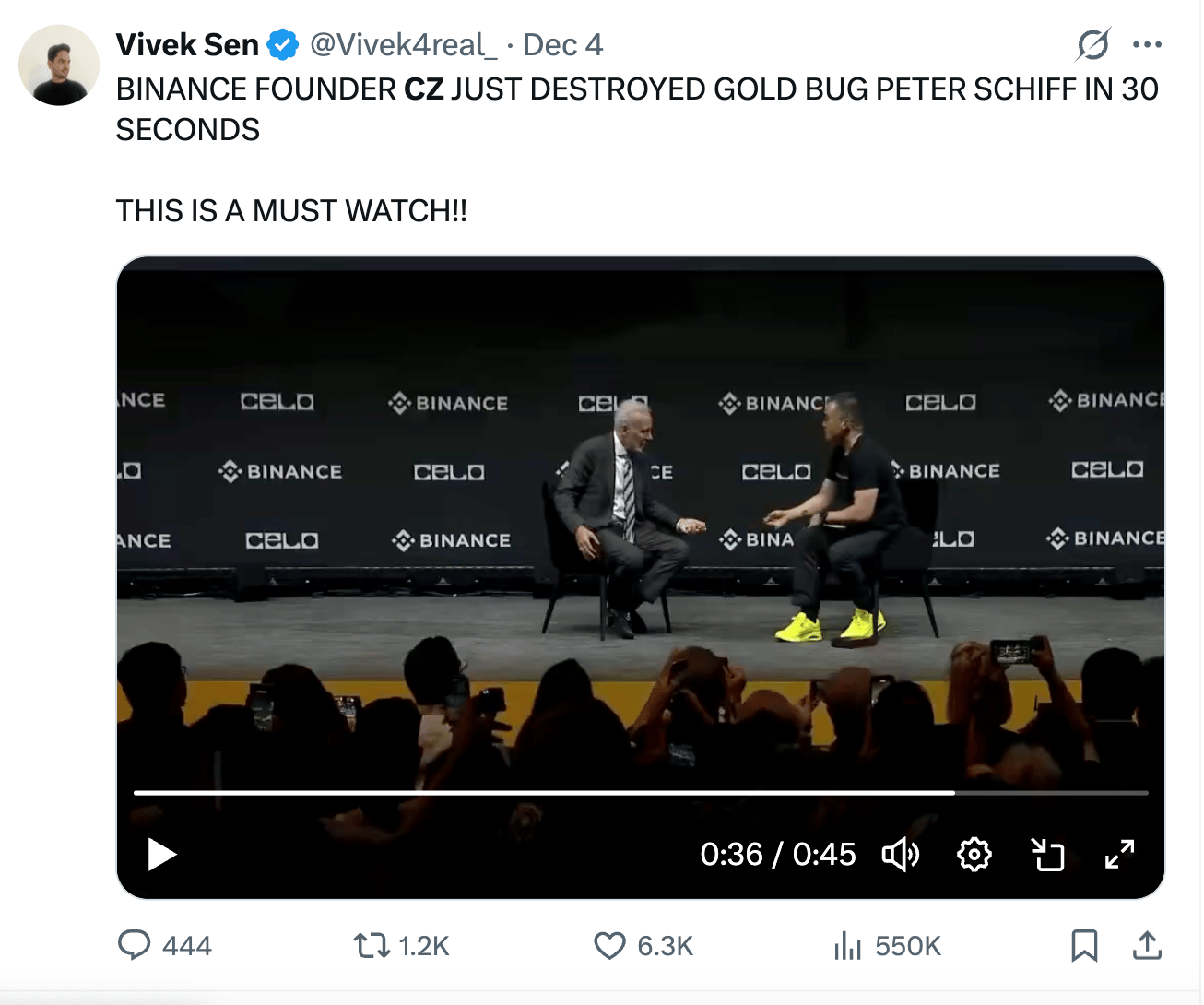
Task: Open Vivek Sen's profile
Action: (58, 65)
